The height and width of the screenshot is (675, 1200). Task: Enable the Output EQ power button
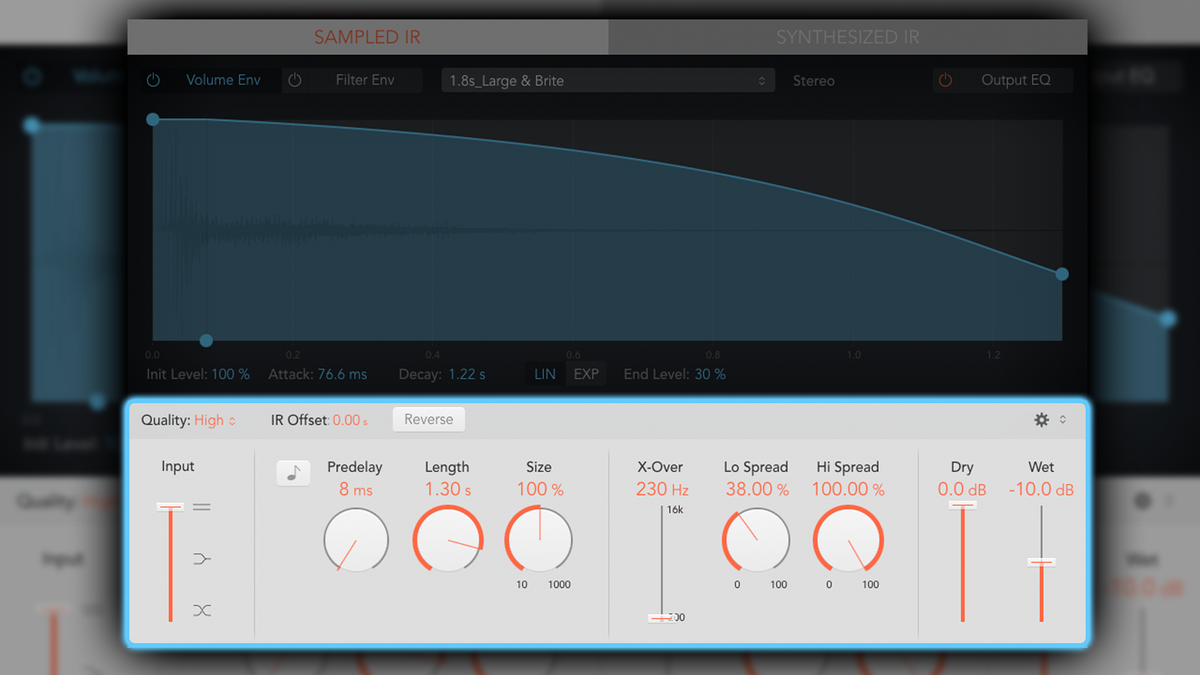tap(945, 80)
